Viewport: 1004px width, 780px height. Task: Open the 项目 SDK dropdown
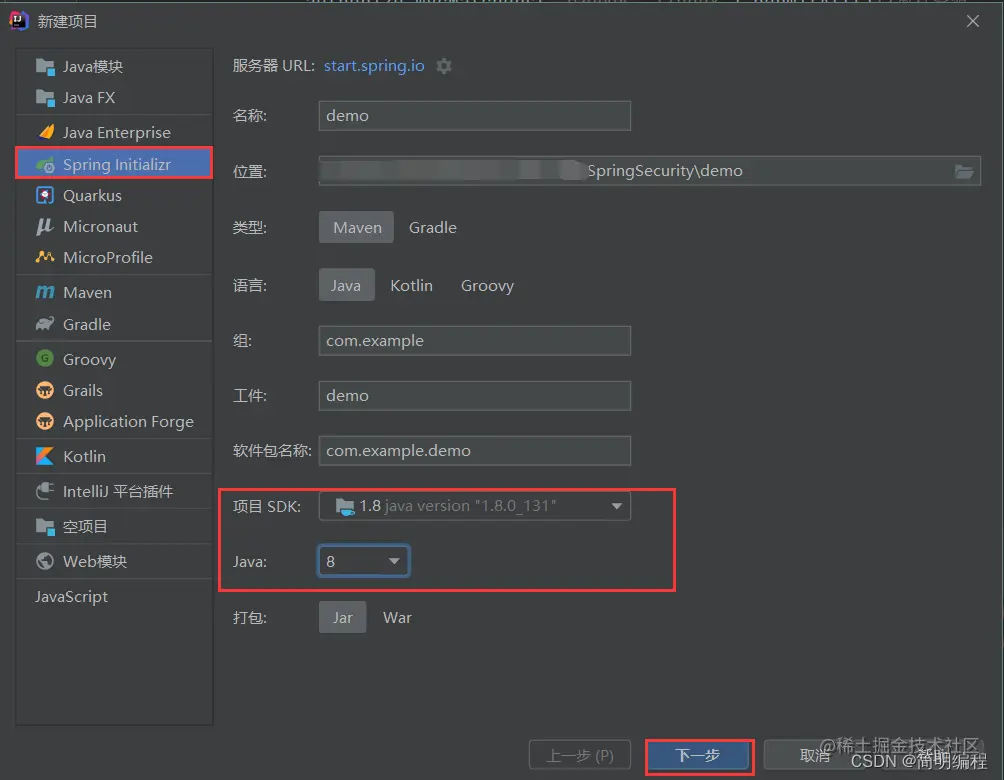474,506
